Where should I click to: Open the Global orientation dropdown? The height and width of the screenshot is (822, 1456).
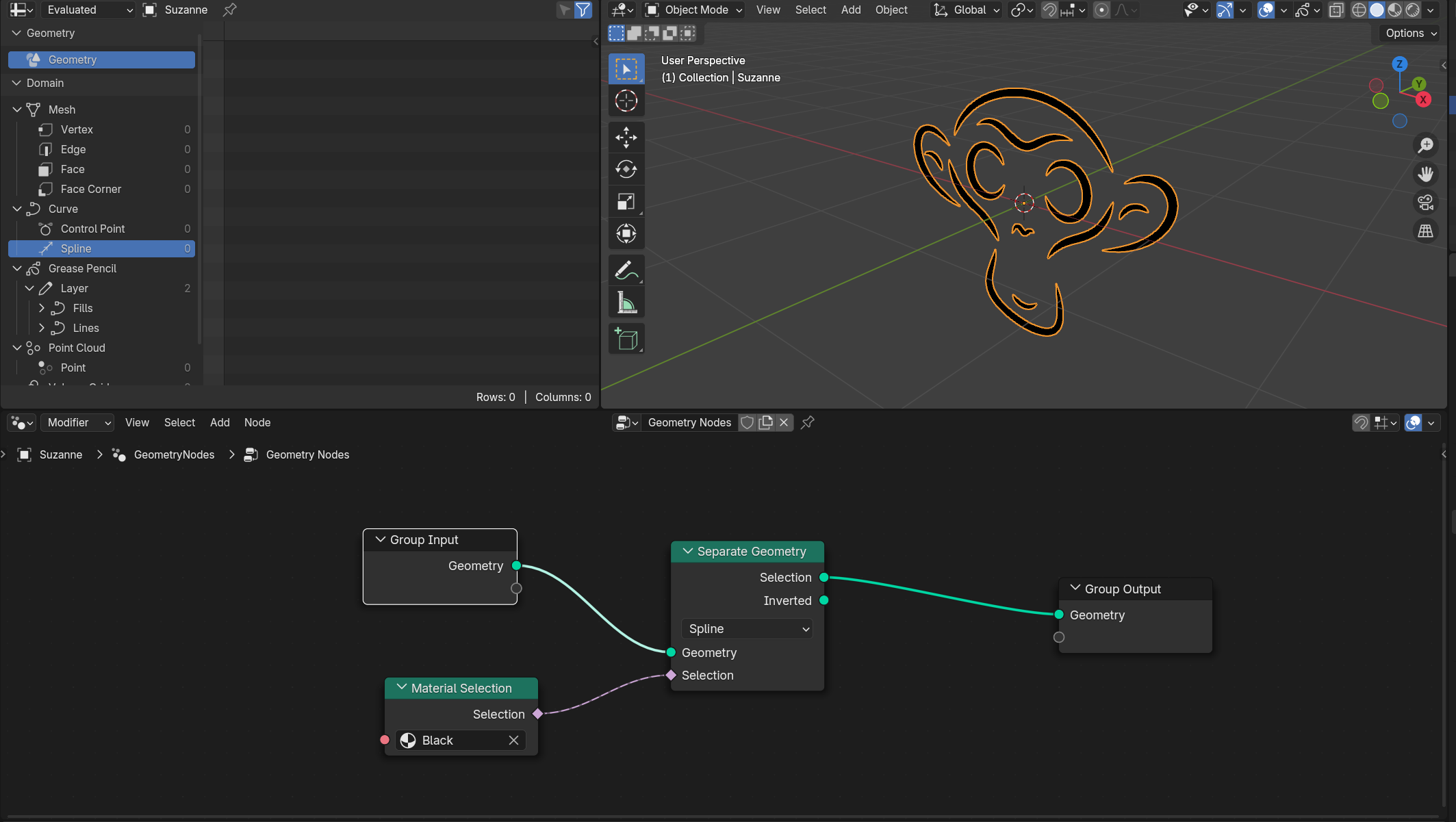pos(967,10)
